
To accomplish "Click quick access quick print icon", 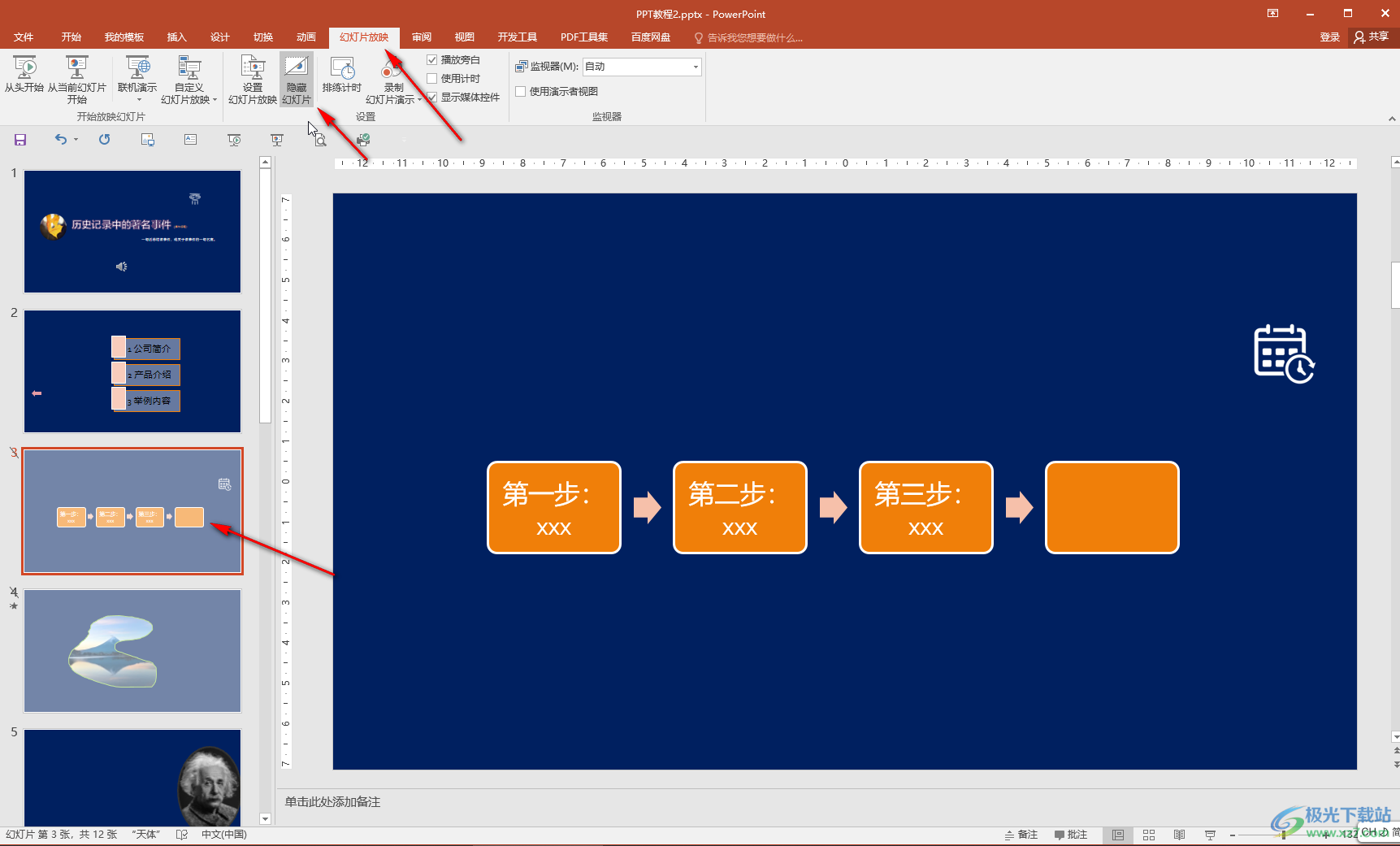I will pyautogui.click(x=363, y=140).
